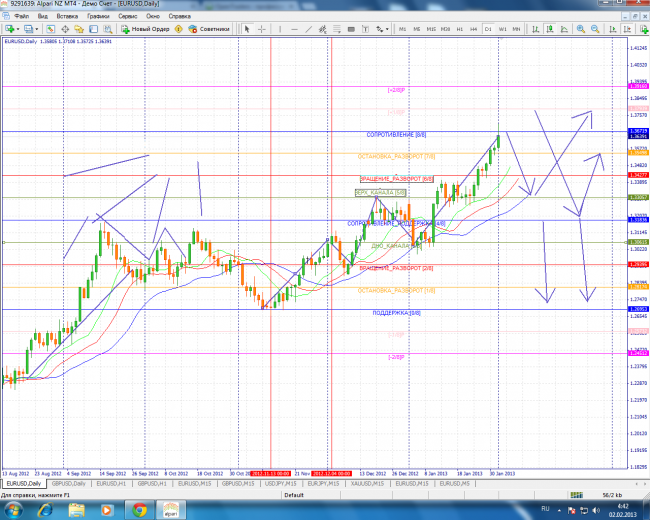Screen dimensions: 650x520
Task: Click the Windows Start button
Action: click(x=17, y=509)
